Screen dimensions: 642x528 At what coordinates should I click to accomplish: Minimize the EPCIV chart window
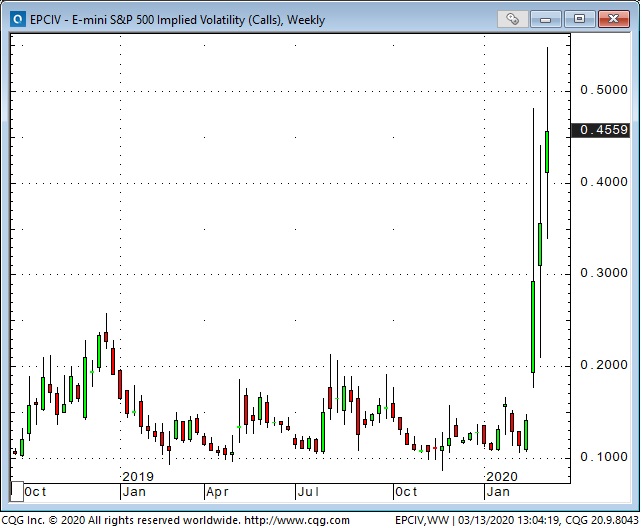pos(545,19)
